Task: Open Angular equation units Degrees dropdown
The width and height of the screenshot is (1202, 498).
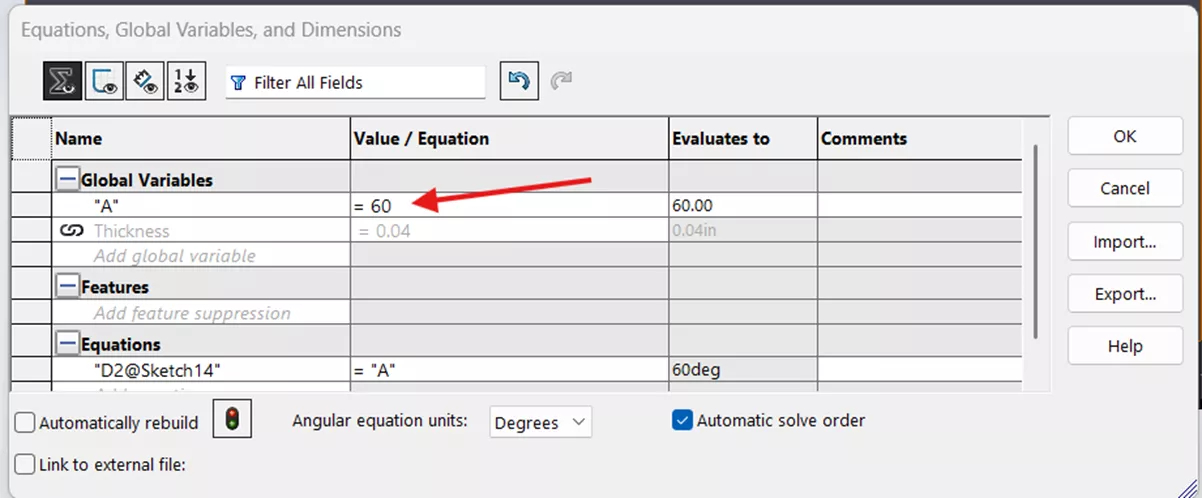Action: (x=540, y=423)
